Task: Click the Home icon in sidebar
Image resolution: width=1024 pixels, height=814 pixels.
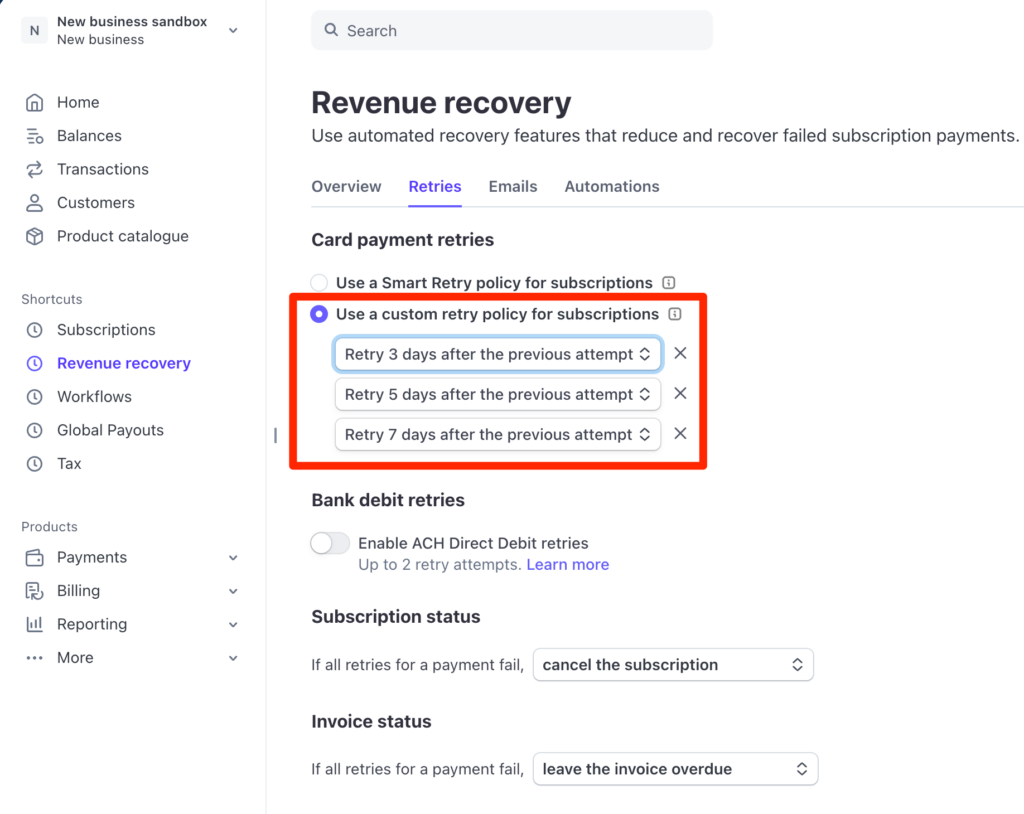Action: click(35, 103)
